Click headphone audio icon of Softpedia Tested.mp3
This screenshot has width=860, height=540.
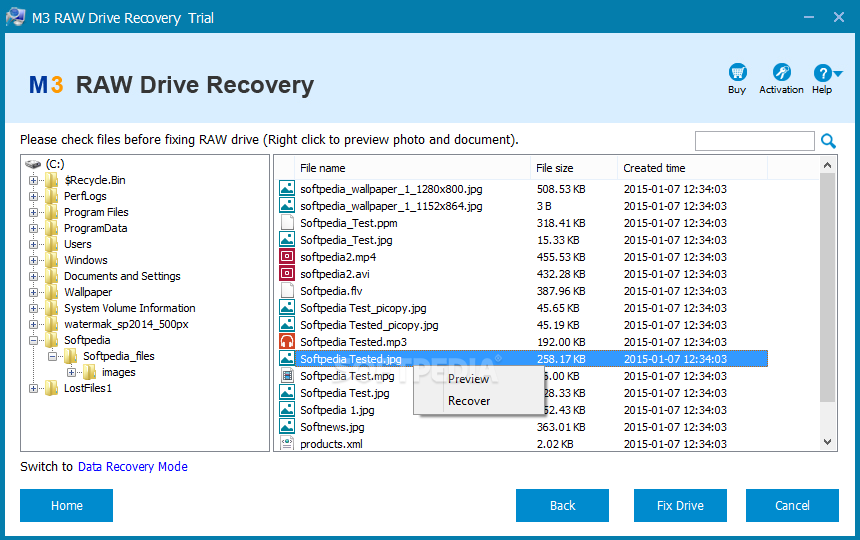[287, 342]
